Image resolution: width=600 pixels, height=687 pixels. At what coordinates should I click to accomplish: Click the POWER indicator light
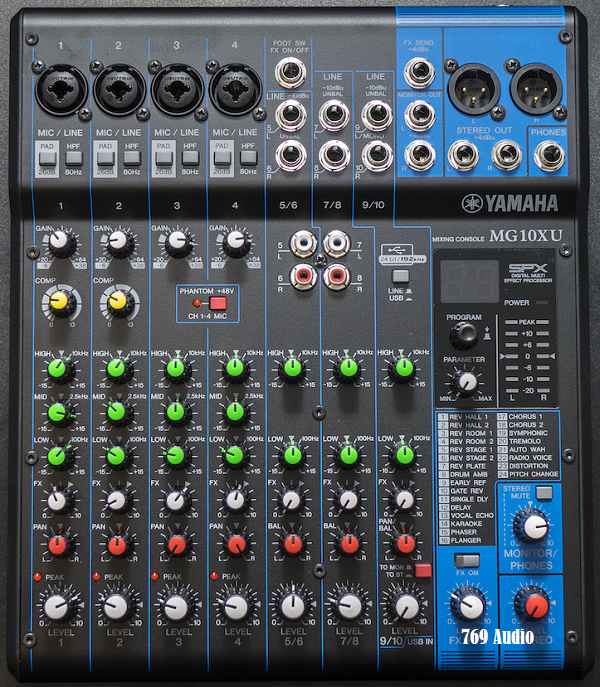[542, 303]
